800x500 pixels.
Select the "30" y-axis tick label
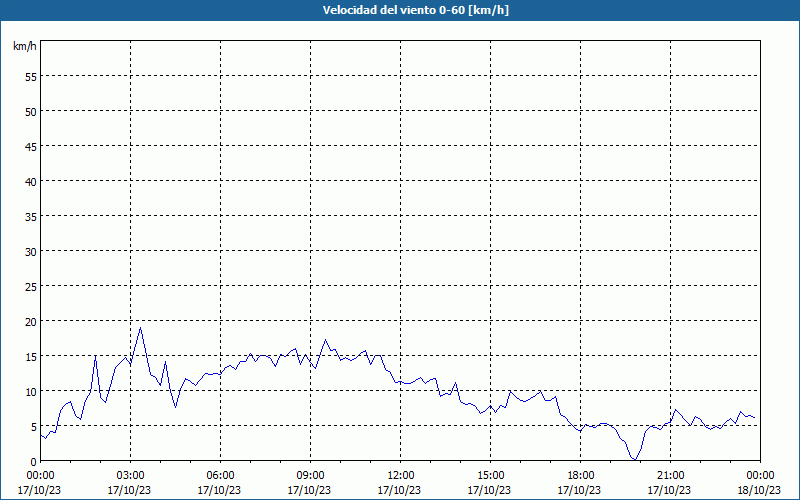(31, 251)
